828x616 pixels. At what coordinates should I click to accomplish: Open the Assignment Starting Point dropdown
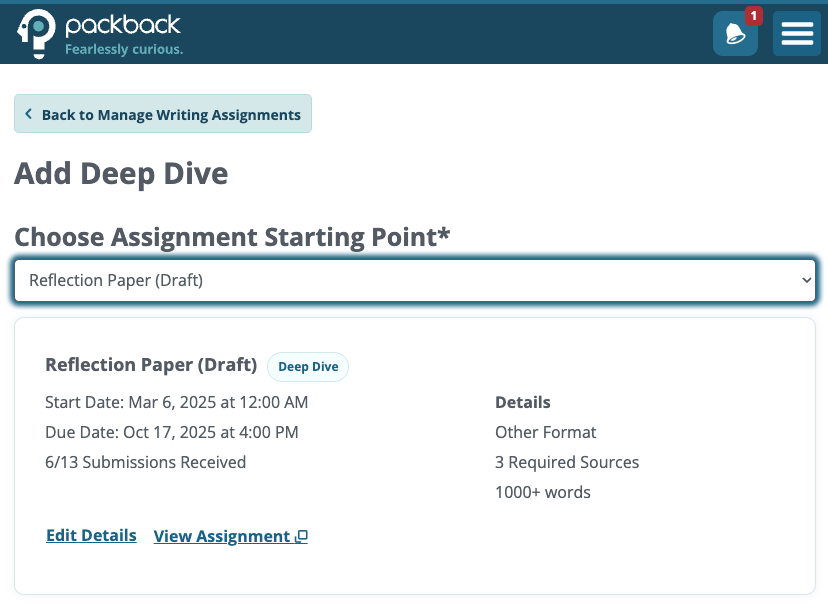click(x=415, y=280)
